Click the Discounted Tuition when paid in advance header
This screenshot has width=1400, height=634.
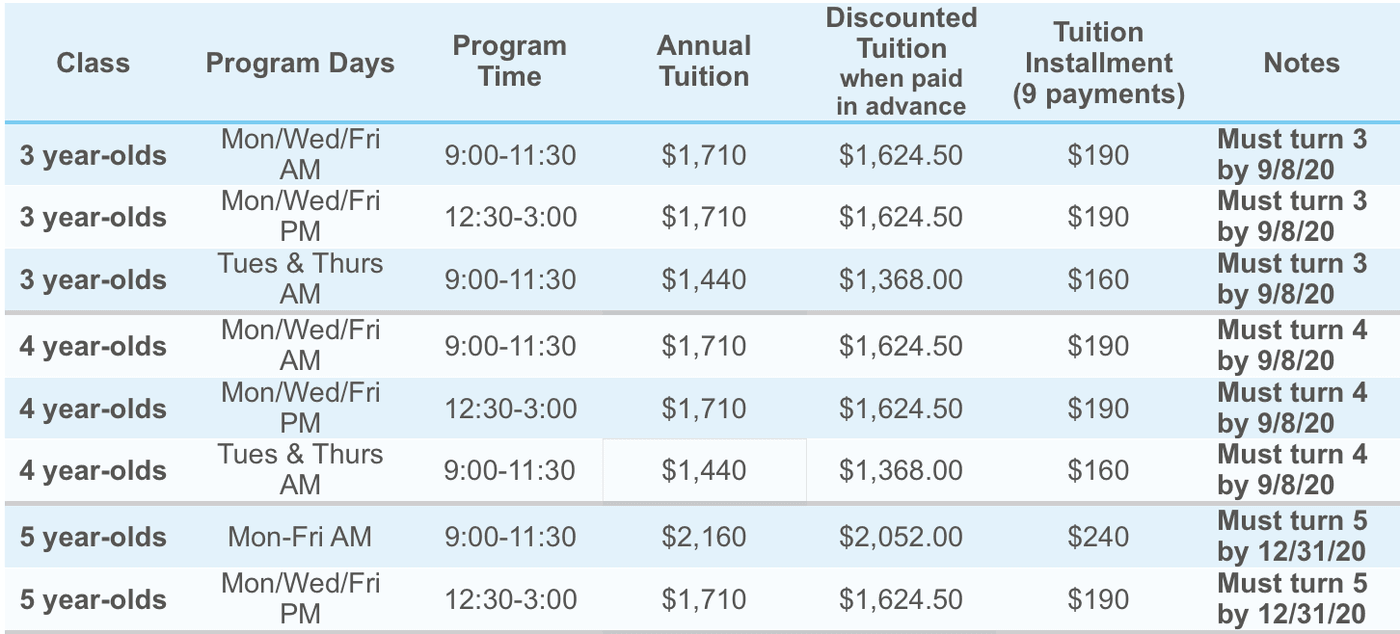pos(901,62)
